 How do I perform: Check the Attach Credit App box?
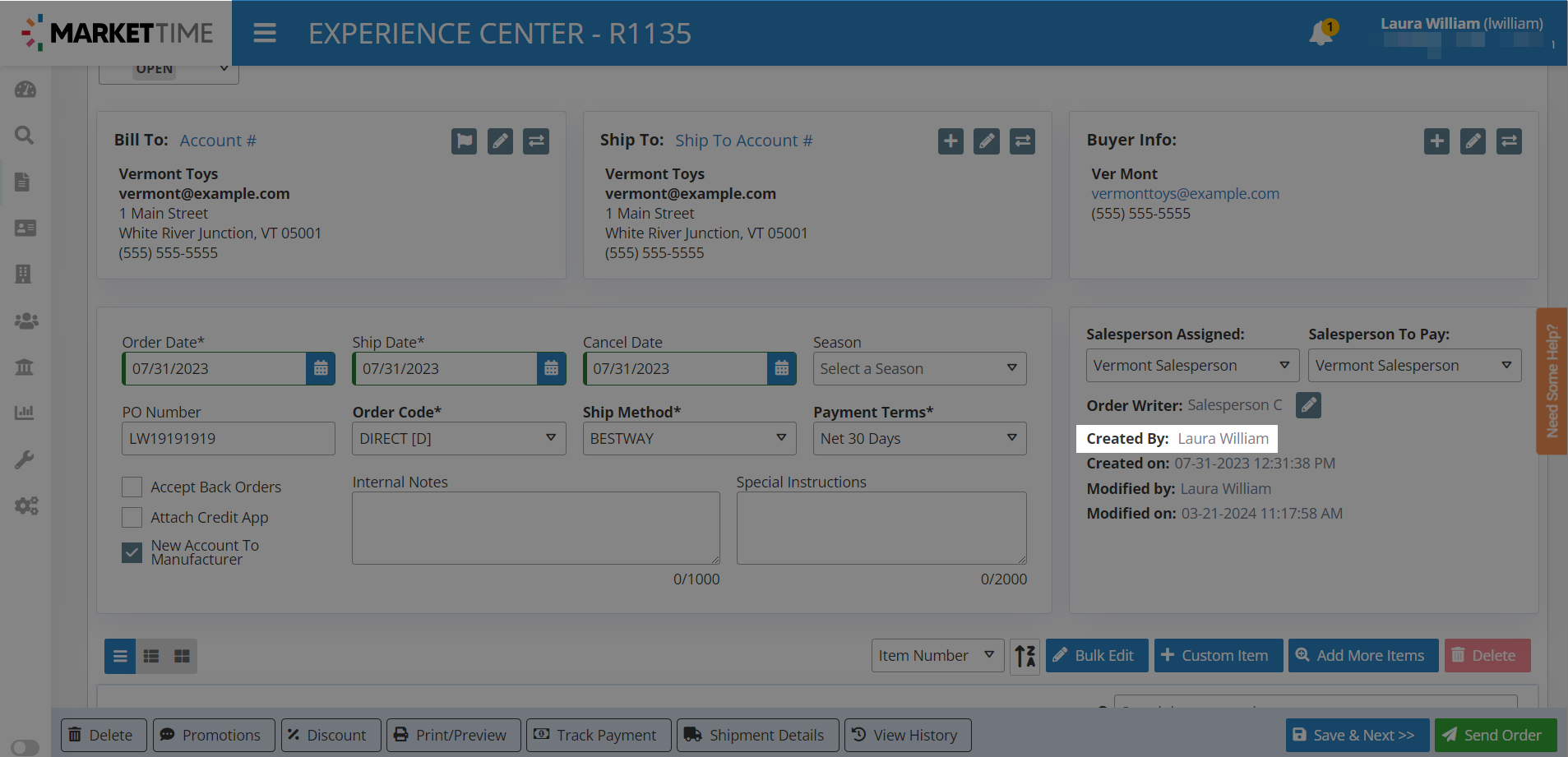click(132, 518)
